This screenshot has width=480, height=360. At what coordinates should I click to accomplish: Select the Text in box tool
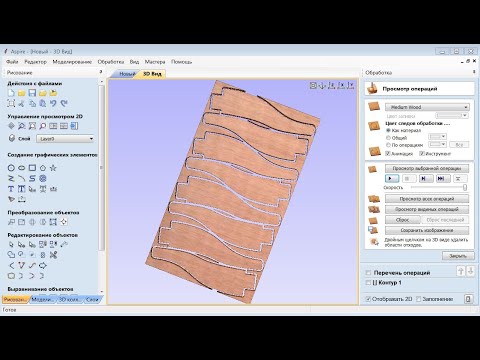pos(22,189)
